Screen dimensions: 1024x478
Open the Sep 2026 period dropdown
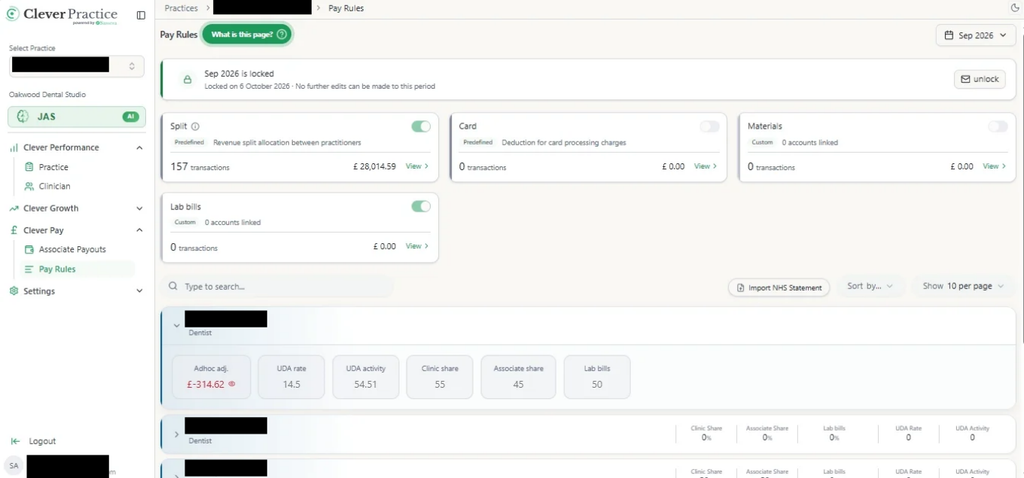tap(975, 35)
